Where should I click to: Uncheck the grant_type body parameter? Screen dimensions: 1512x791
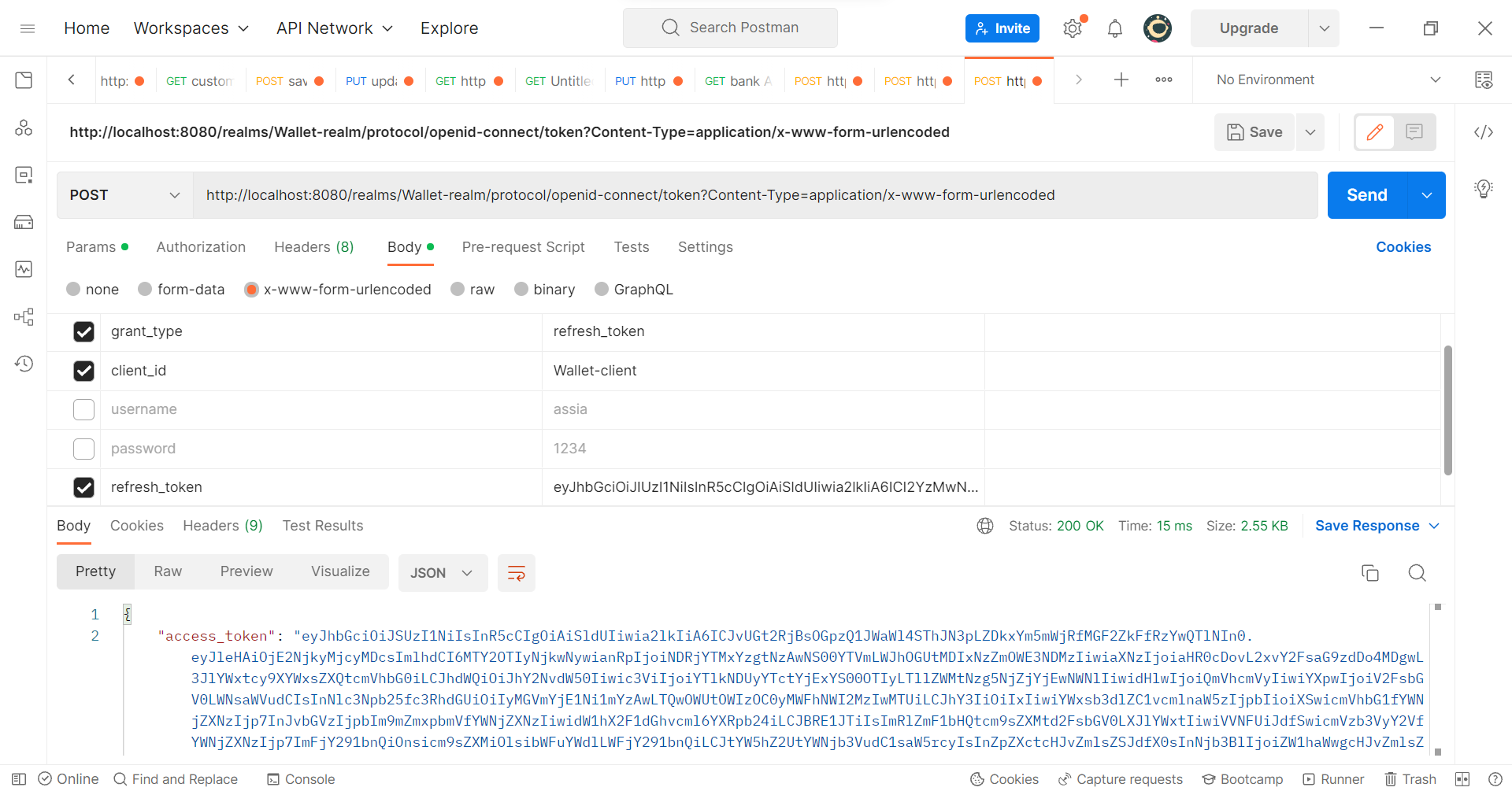(83, 331)
